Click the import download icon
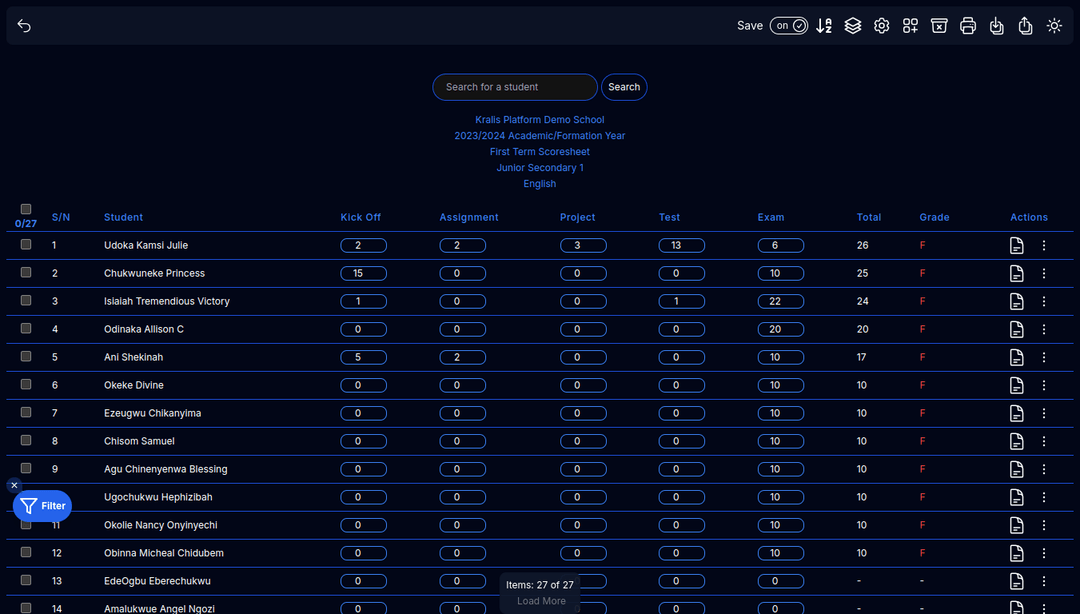Viewport: 1080px width, 614px height. pyautogui.click(x=996, y=26)
